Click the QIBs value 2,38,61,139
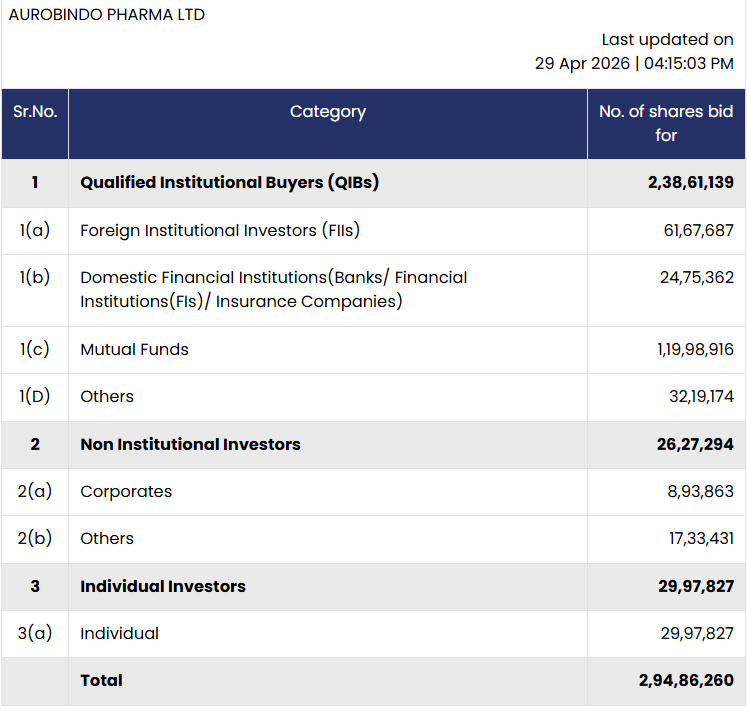The width and height of the screenshot is (747, 717). point(691,182)
